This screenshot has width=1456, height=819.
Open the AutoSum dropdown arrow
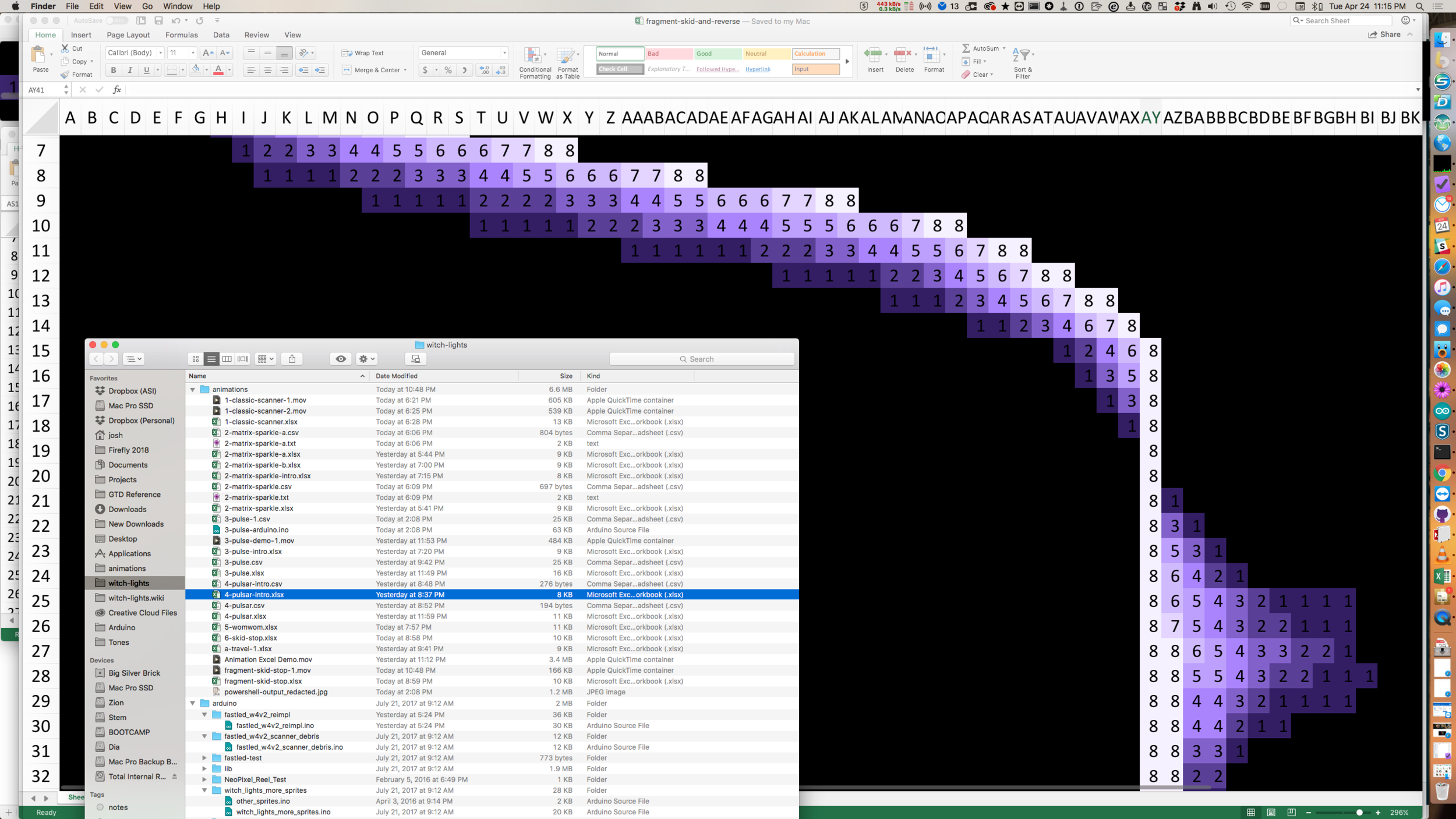coord(1003,48)
